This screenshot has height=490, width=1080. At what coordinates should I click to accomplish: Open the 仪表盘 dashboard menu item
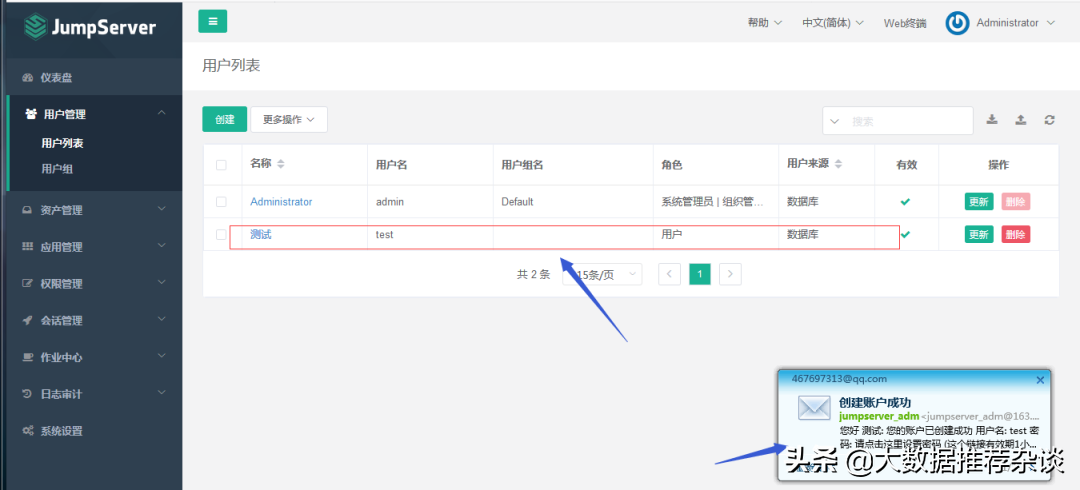[56, 78]
